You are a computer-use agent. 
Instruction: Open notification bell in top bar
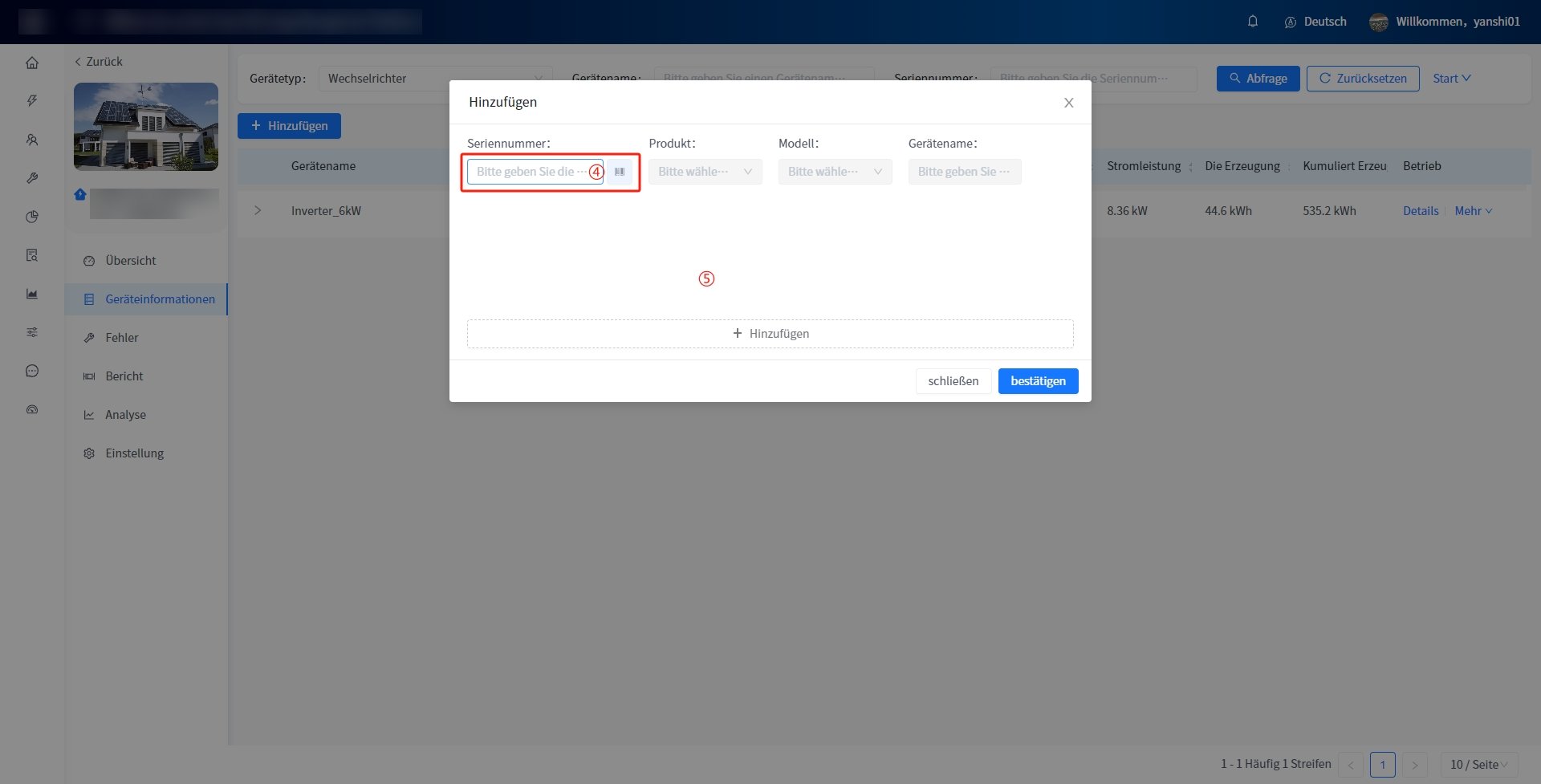pyautogui.click(x=1252, y=22)
